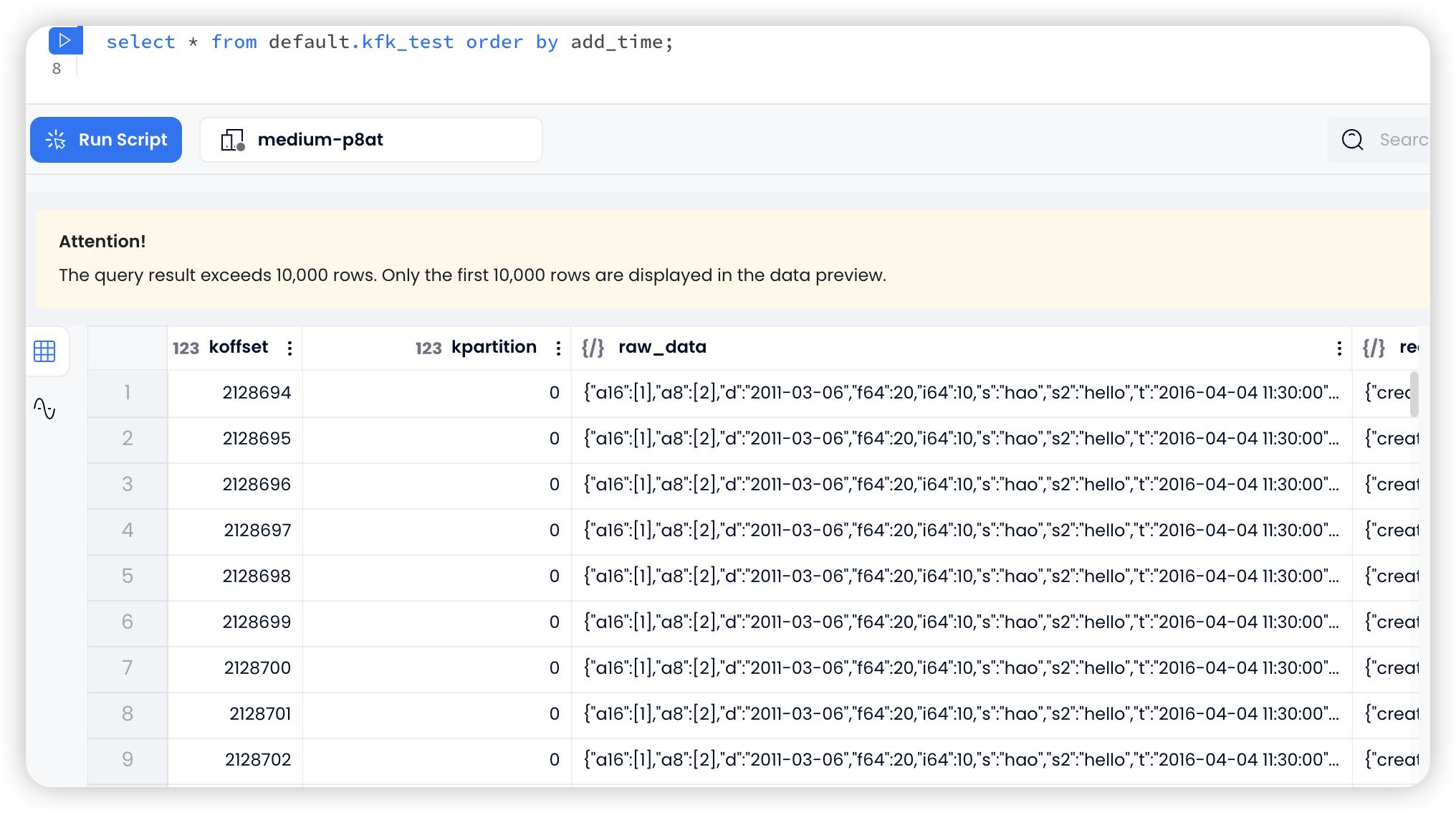Open kpartition column options menu
This screenshot has width=1456, height=813.
click(x=558, y=348)
